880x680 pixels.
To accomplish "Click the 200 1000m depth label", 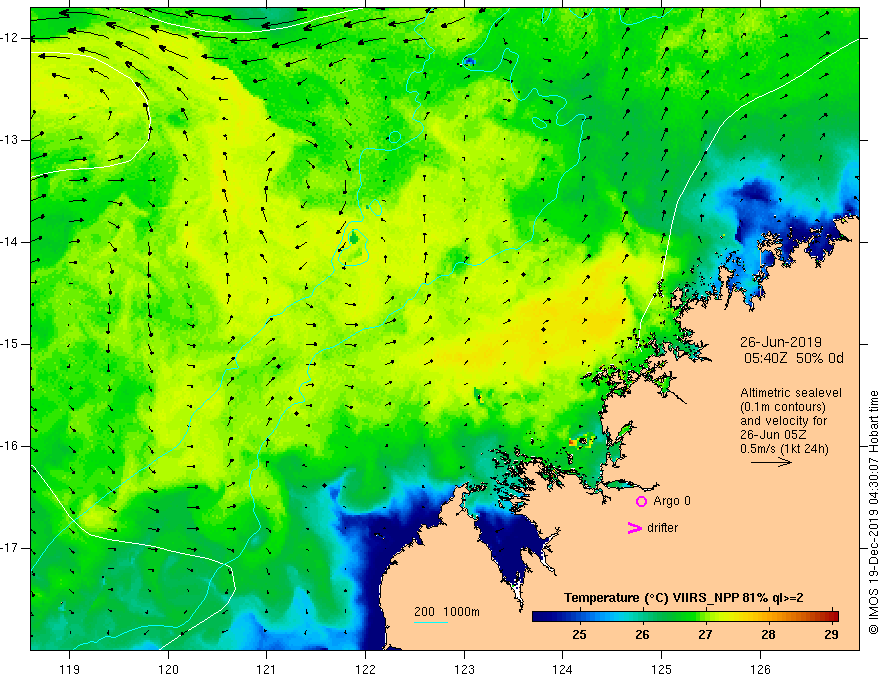I will (x=447, y=612).
